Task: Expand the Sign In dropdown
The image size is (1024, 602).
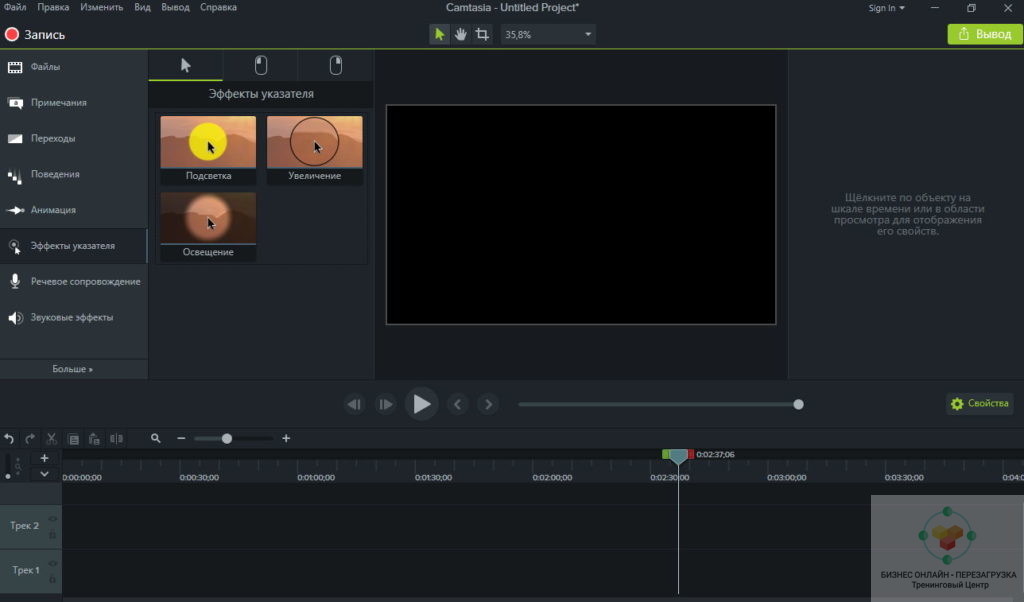Action: coord(886,8)
